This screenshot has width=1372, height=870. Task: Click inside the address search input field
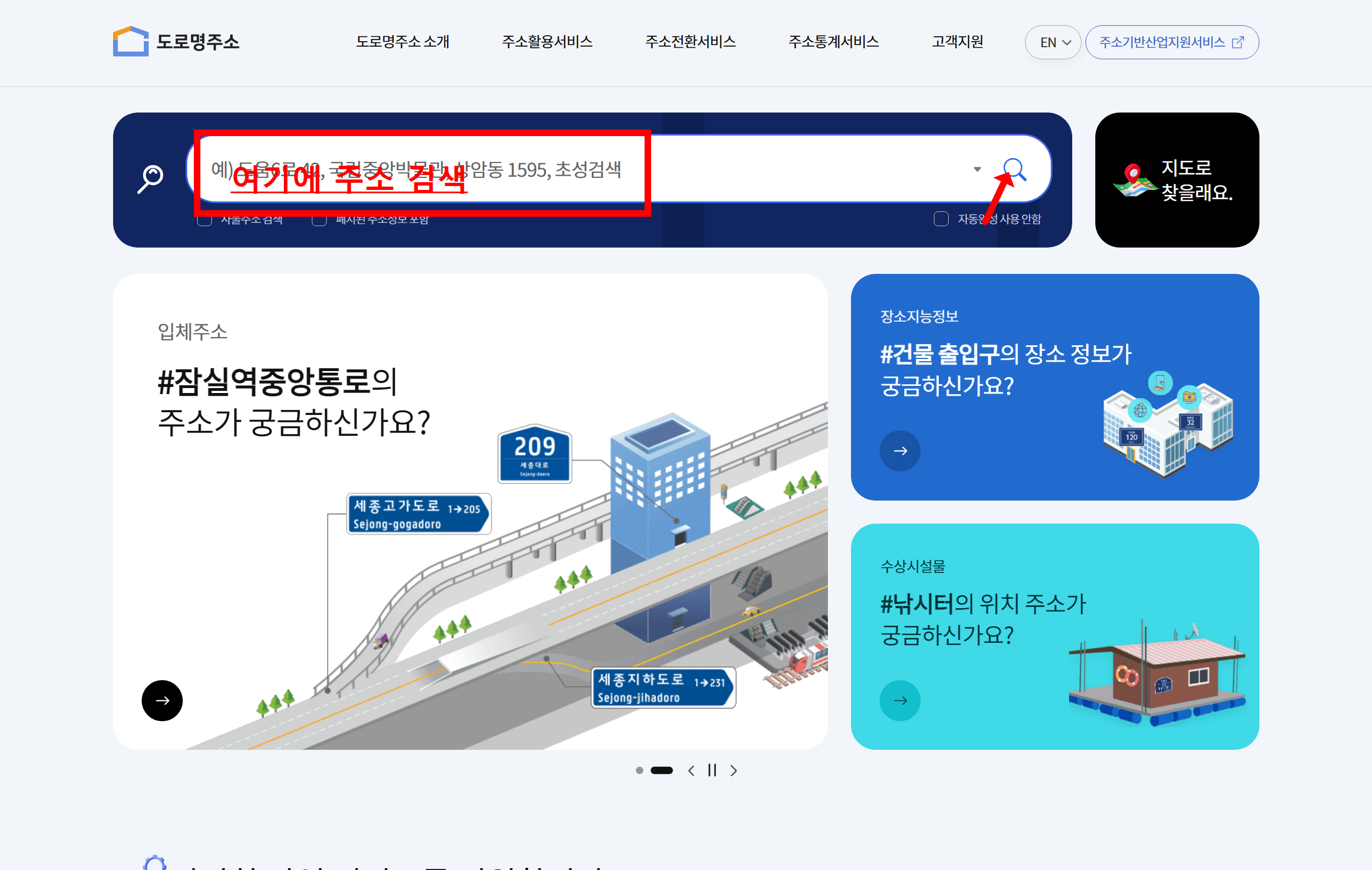click(x=570, y=169)
